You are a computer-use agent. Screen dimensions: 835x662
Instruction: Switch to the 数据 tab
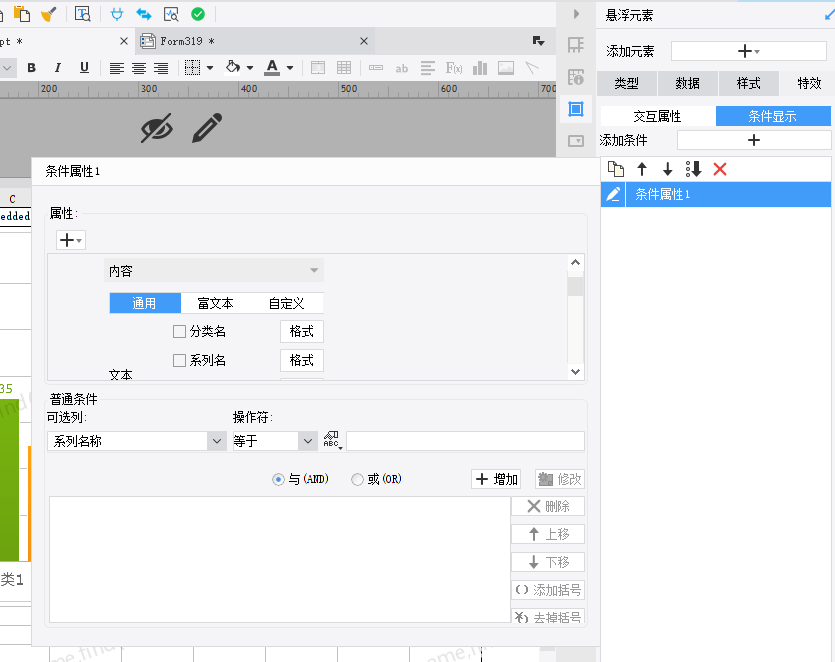click(x=687, y=83)
